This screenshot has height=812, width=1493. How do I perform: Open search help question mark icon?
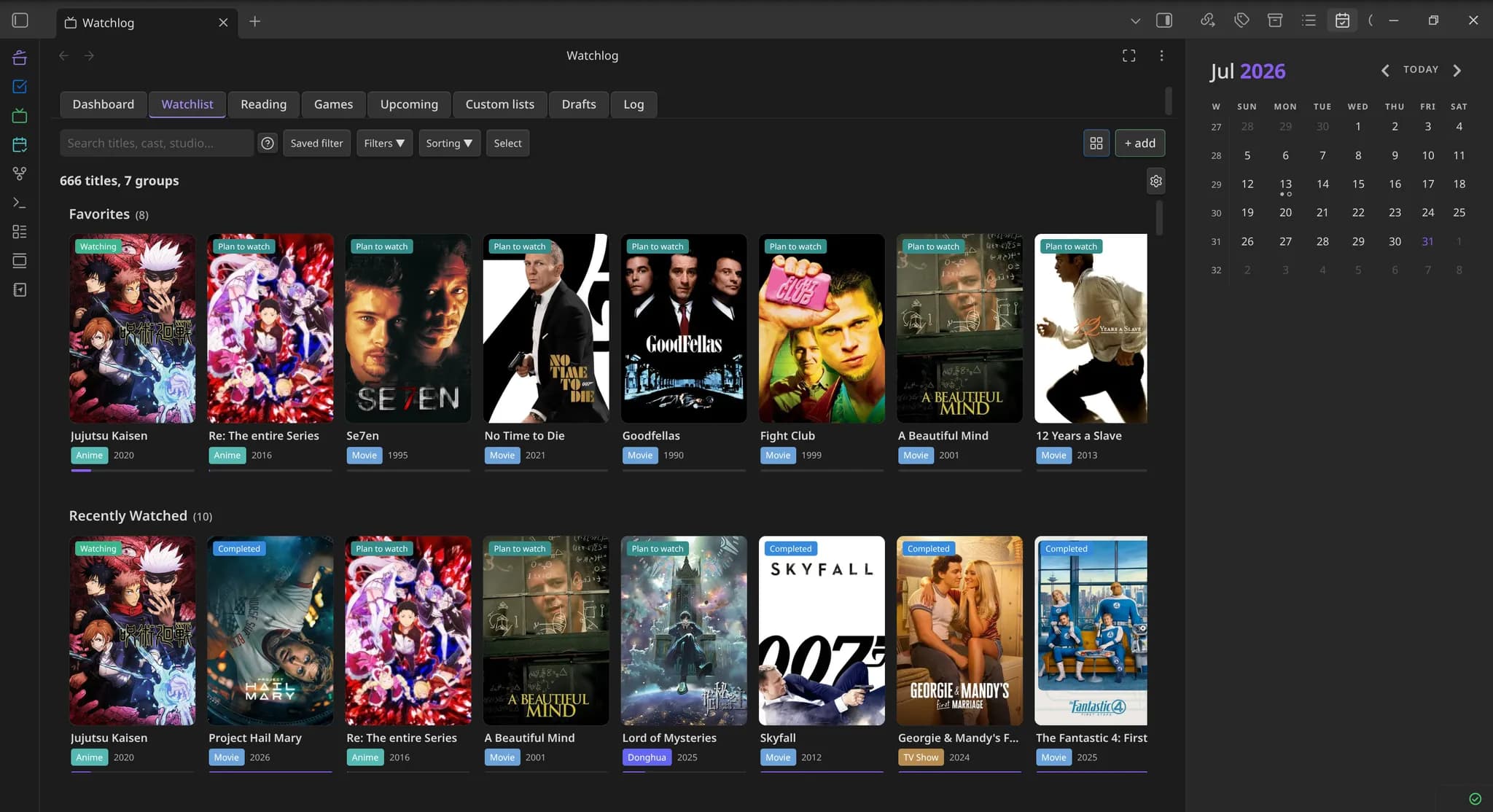268,144
